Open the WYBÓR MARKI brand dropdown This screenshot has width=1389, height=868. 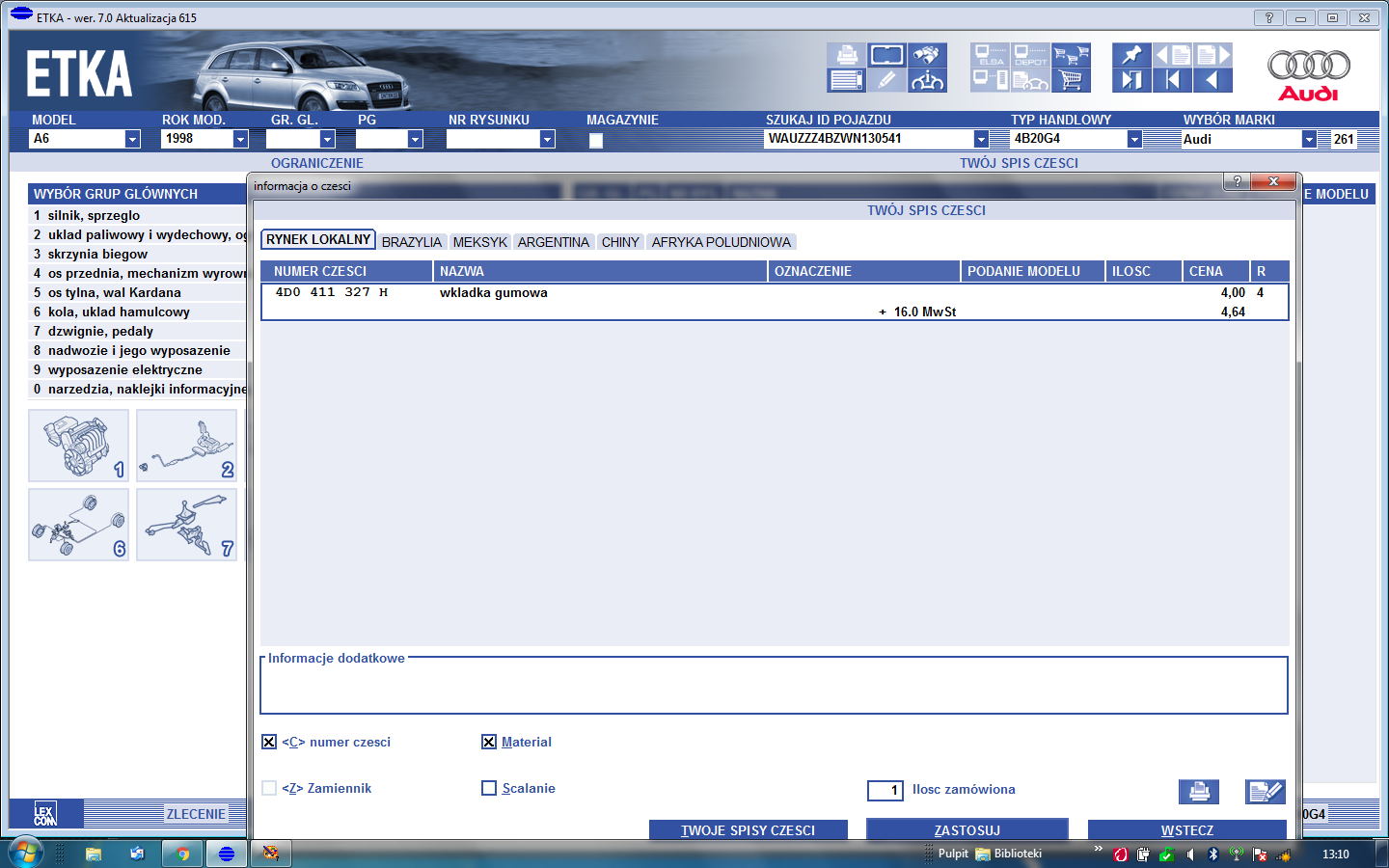[1309, 139]
